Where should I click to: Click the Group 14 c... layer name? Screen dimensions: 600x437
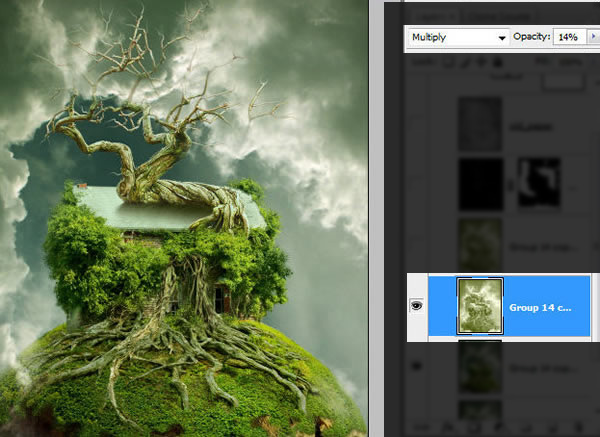pyautogui.click(x=540, y=308)
